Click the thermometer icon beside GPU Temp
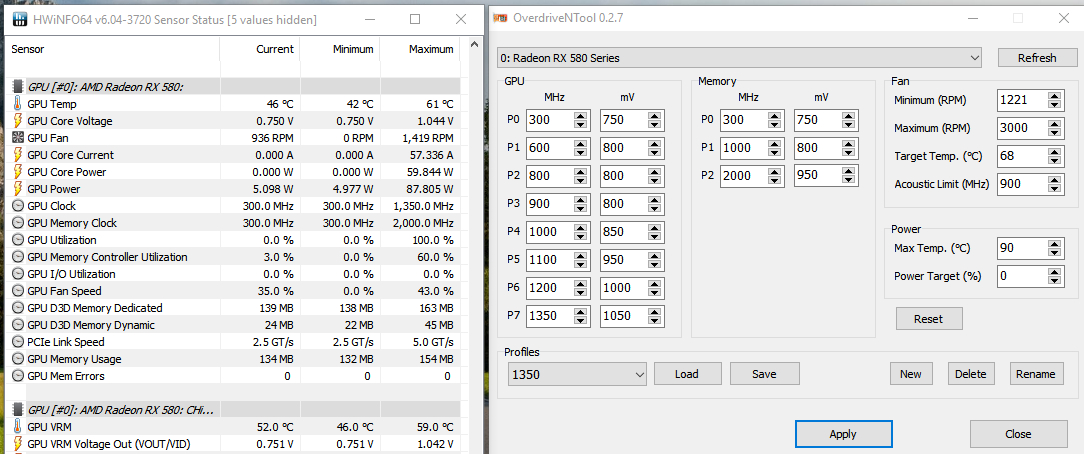The width and height of the screenshot is (1084, 454). 17,104
